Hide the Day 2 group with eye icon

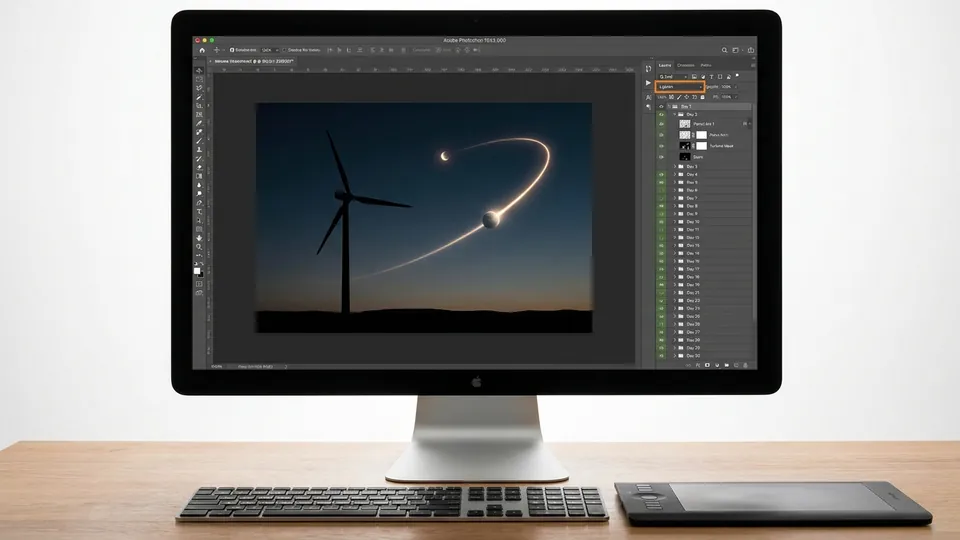coord(661,114)
